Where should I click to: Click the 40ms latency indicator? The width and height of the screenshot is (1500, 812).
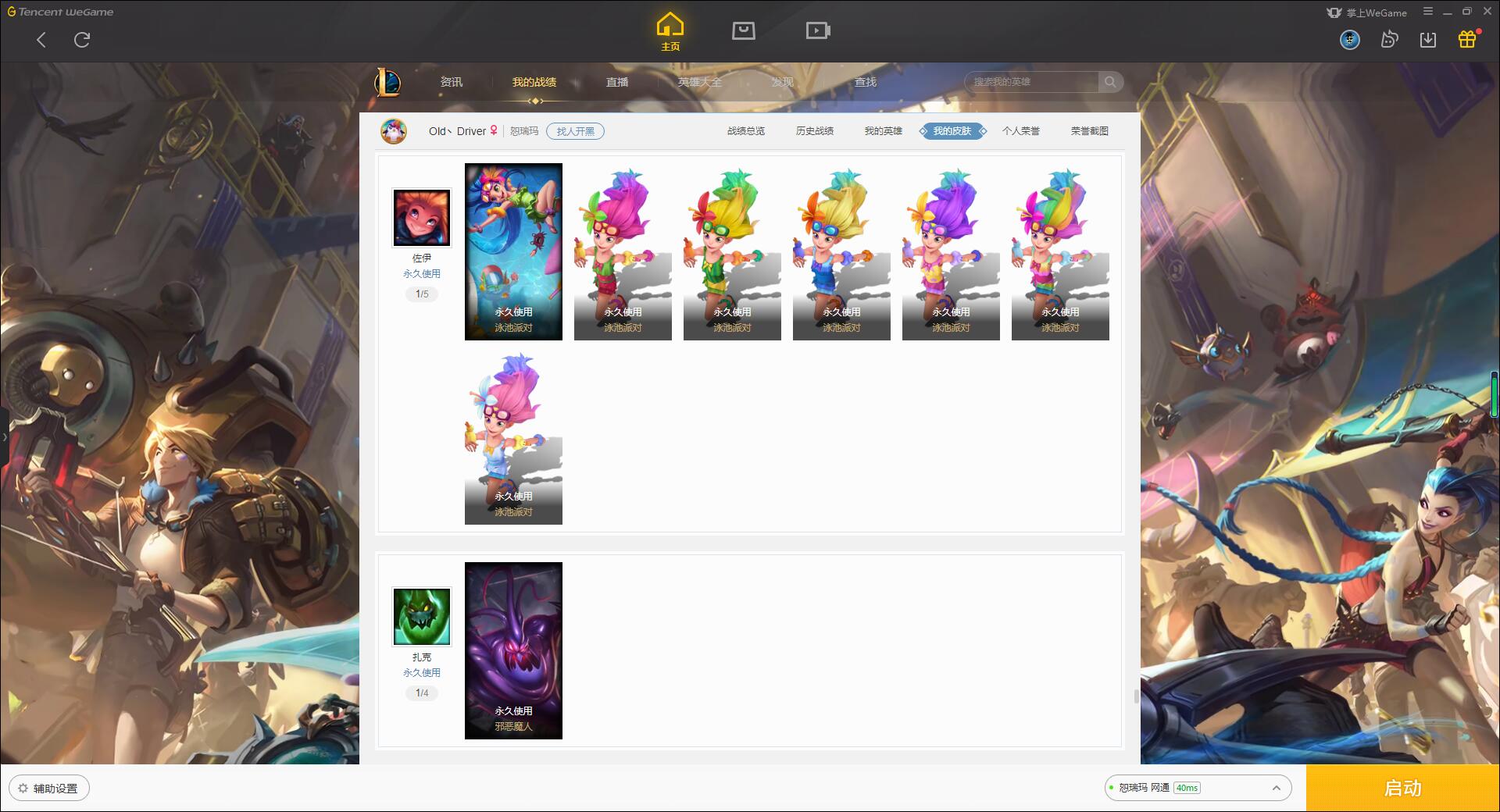pyautogui.click(x=1187, y=788)
